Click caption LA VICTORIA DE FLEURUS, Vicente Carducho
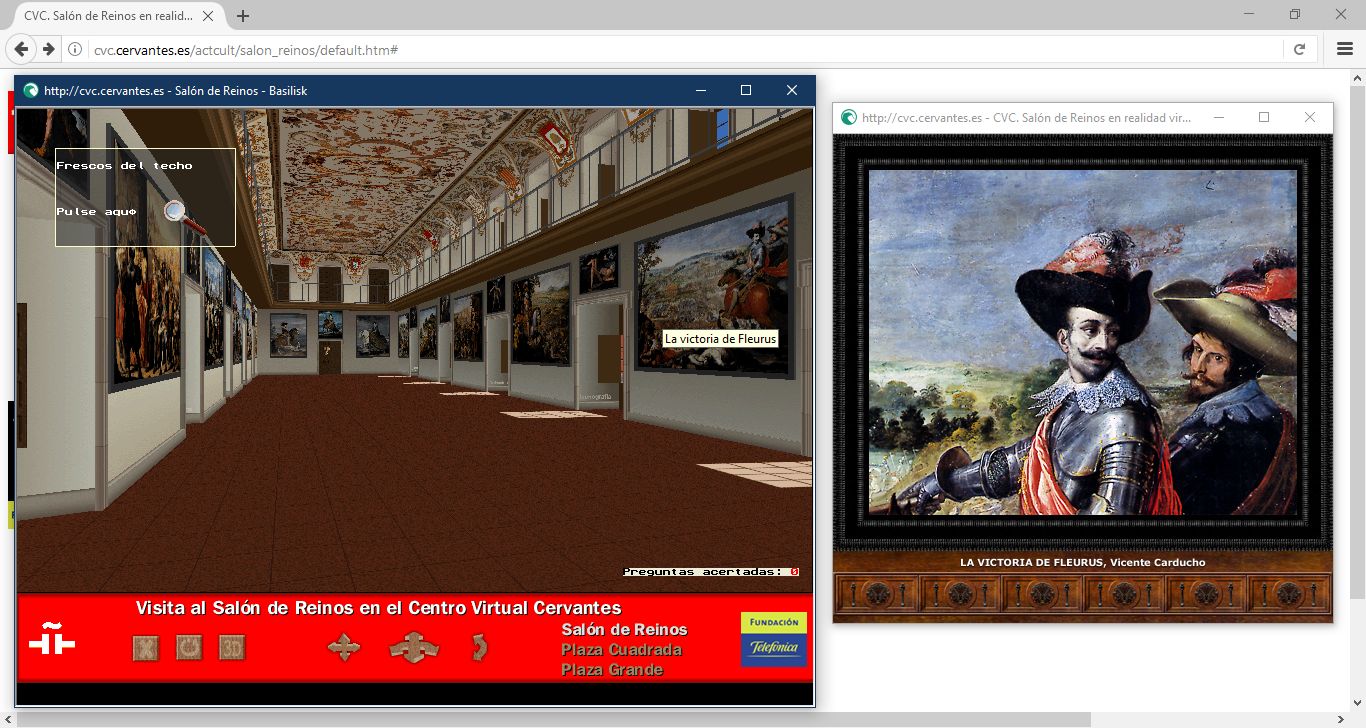This screenshot has width=1366, height=728. coord(1082,562)
